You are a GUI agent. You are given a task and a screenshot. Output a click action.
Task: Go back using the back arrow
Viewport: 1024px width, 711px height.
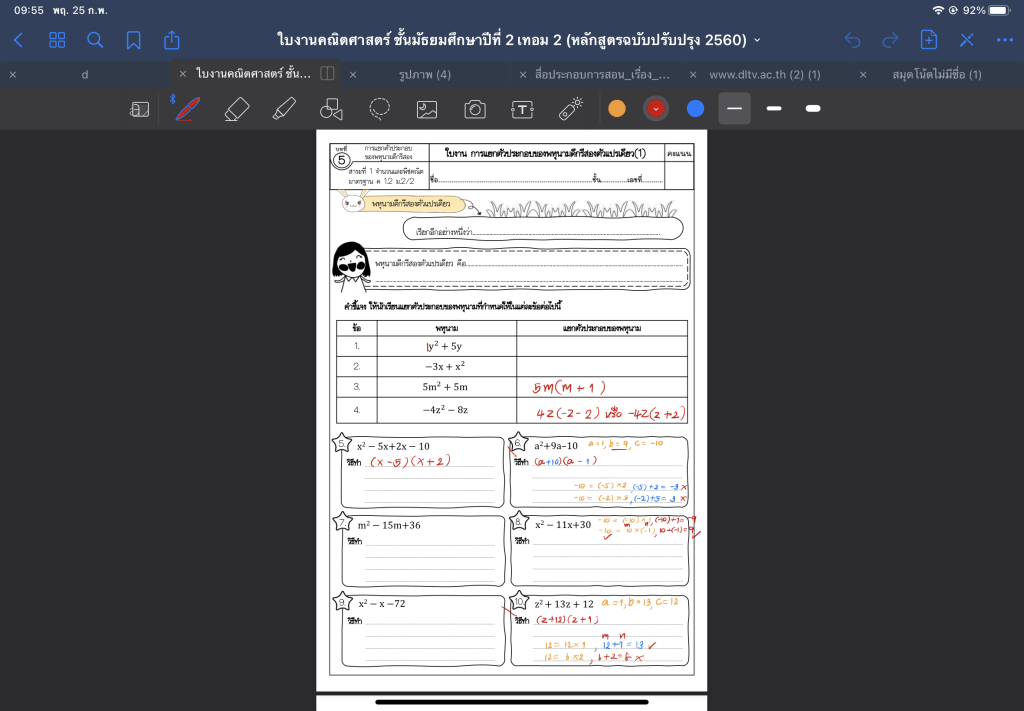(18, 40)
